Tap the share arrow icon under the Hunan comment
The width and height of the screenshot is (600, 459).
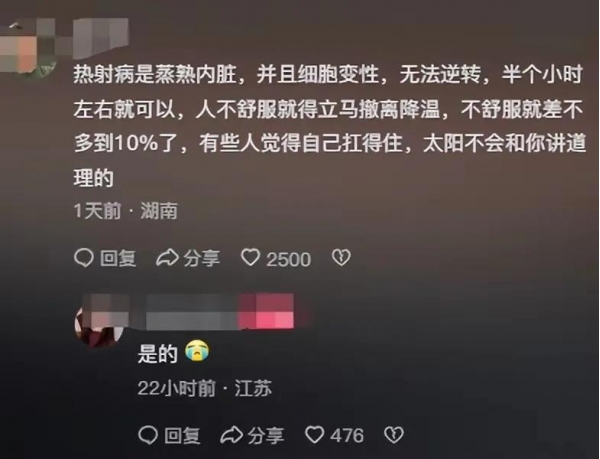pos(167,258)
